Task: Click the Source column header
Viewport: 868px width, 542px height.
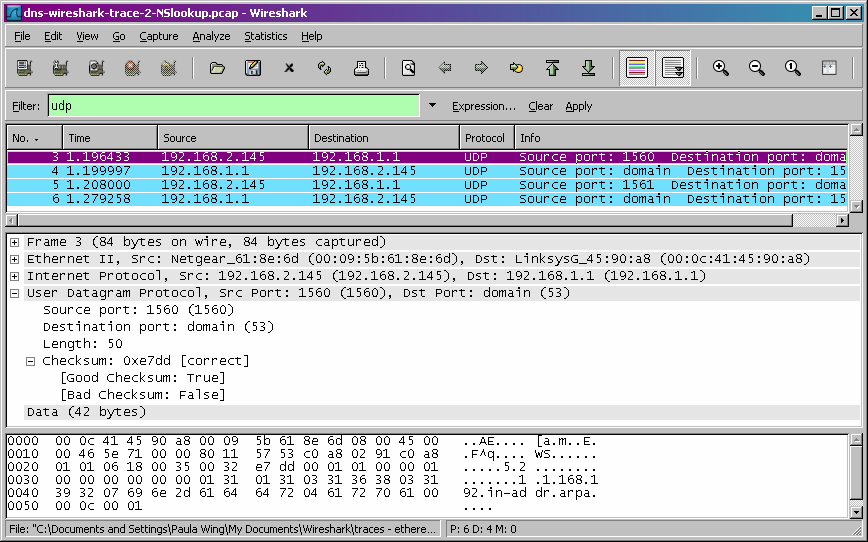Action: click(x=233, y=138)
